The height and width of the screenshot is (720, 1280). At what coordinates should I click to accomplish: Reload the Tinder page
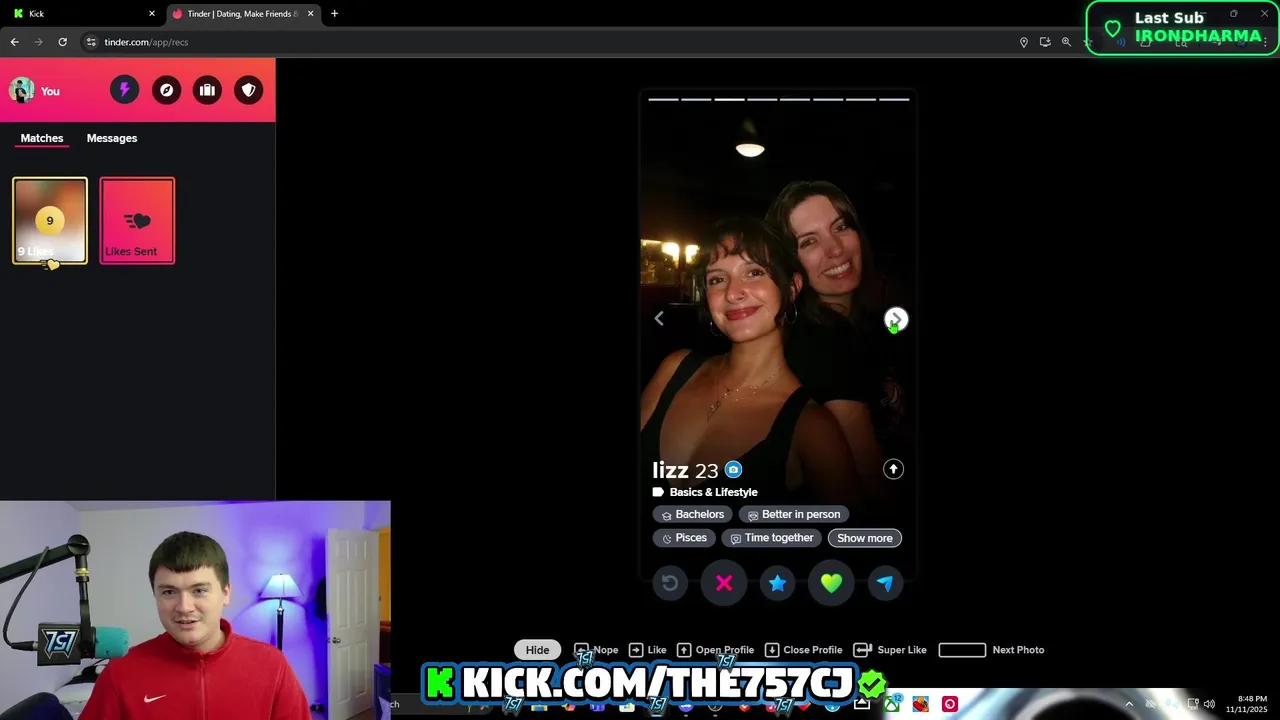tap(62, 42)
